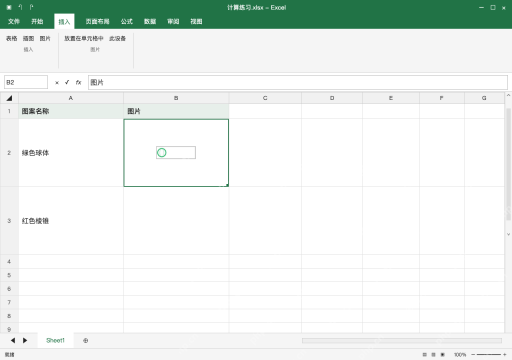The width and height of the screenshot is (512, 360).
Task: Click the zoom in plus button
Action: click(x=505, y=355)
